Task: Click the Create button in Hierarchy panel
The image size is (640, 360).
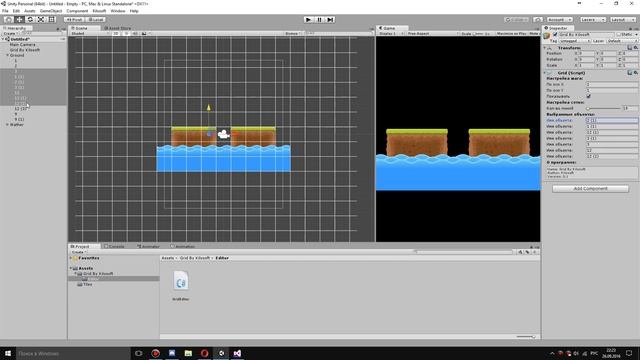Action: tap(10, 33)
